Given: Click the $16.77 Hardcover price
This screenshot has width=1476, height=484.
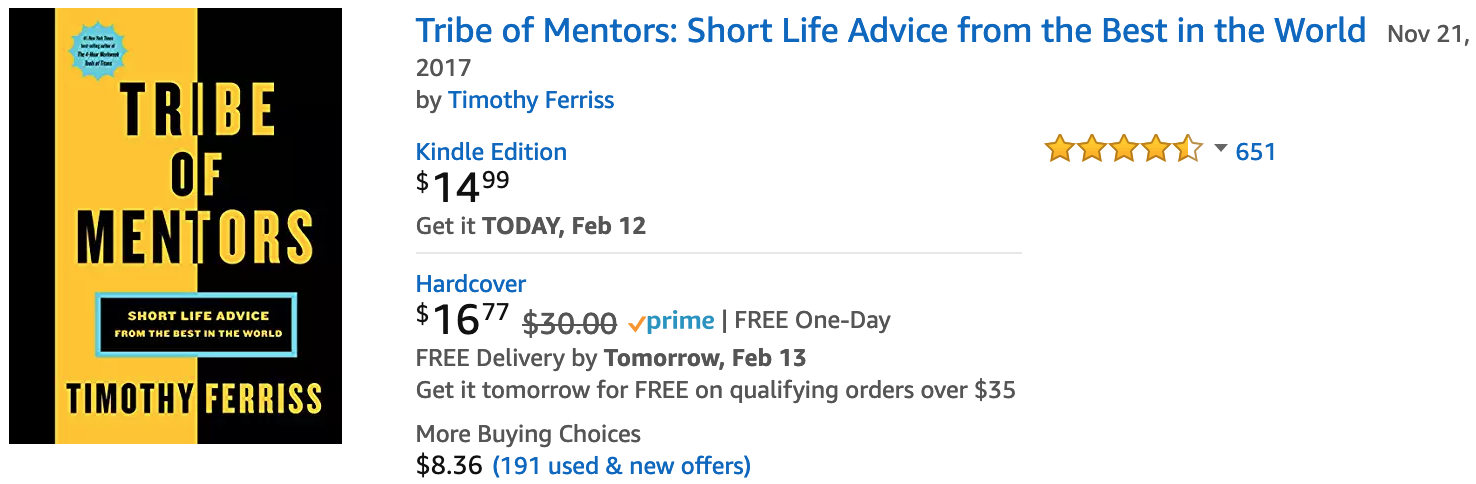Looking at the screenshot, I should point(463,319).
